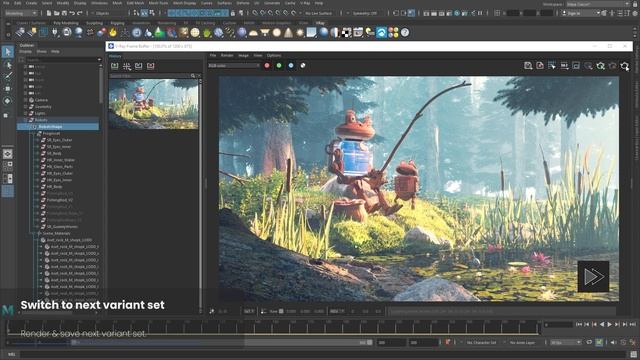Click the checkerboard texture shelf icon
Image resolution: width=640 pixels, height=360 pixels.
346,33
